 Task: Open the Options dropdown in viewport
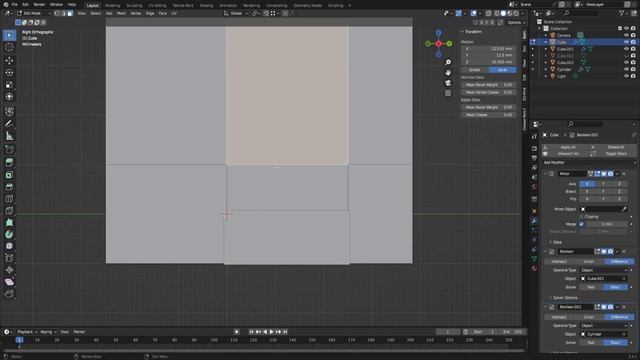516,23
